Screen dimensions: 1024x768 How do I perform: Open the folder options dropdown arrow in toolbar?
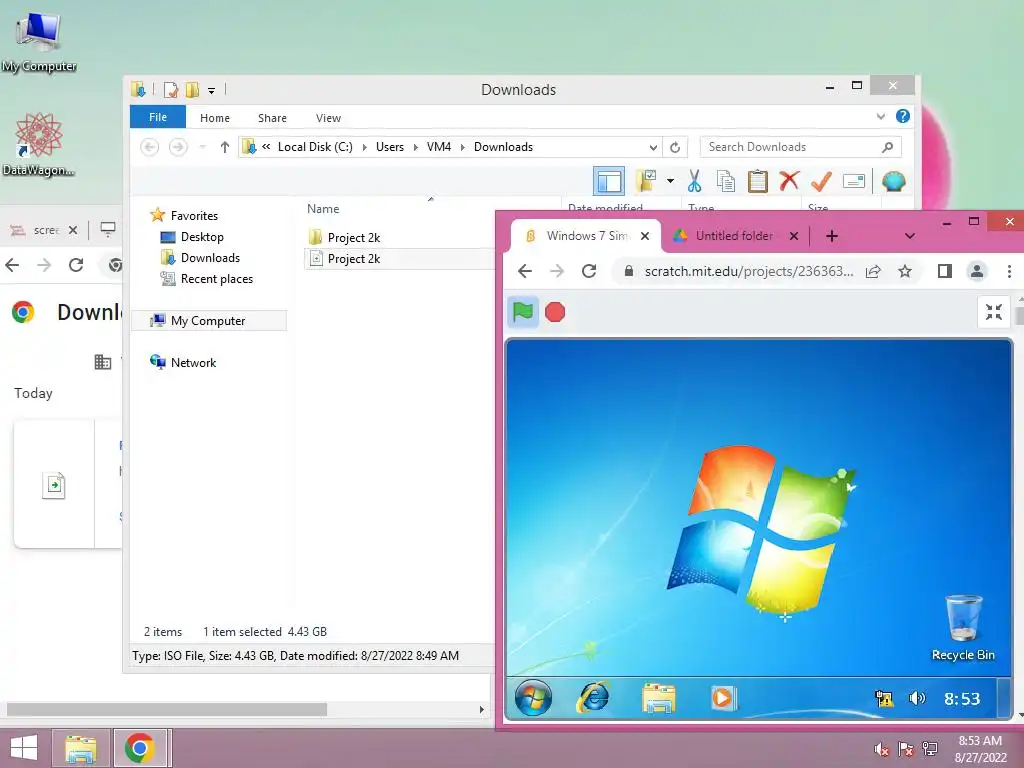point(670,181)
